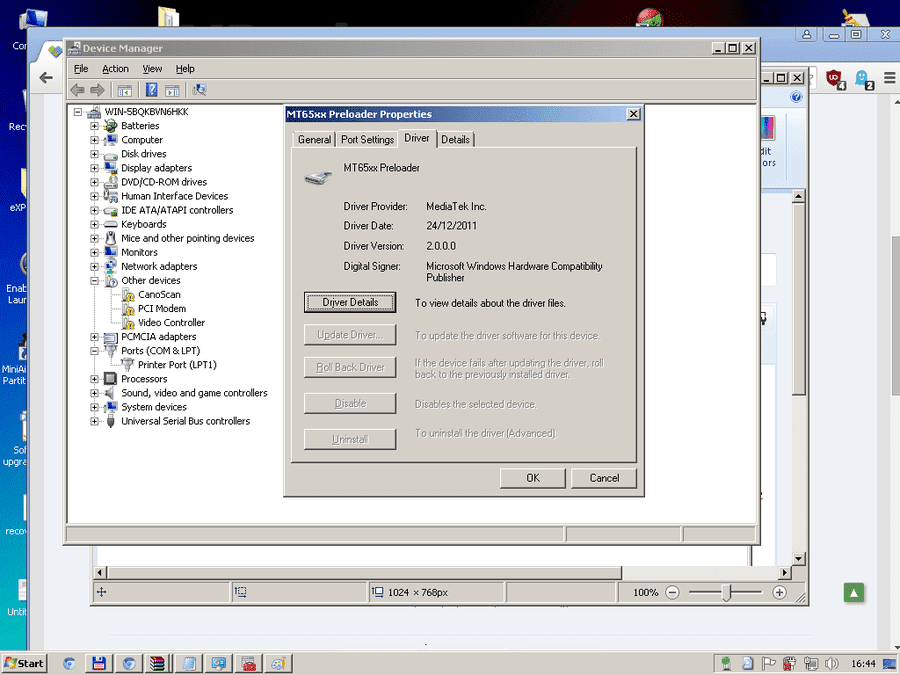Click the Paint palette taskbar icon
Screen dimensions: 900x675
pos(278,664)
